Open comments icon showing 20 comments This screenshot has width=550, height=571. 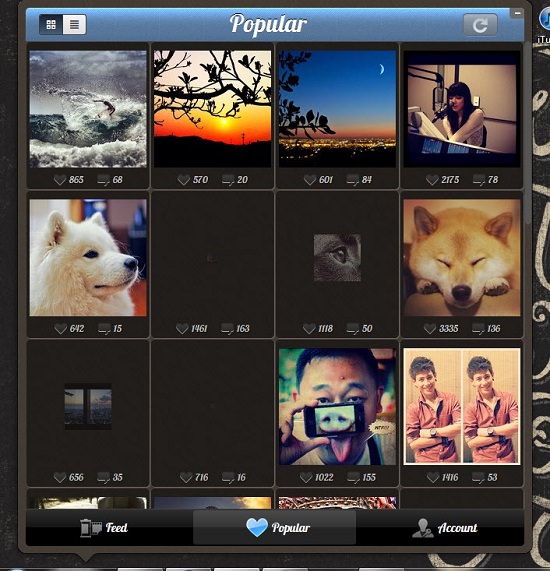coord(228,180)
